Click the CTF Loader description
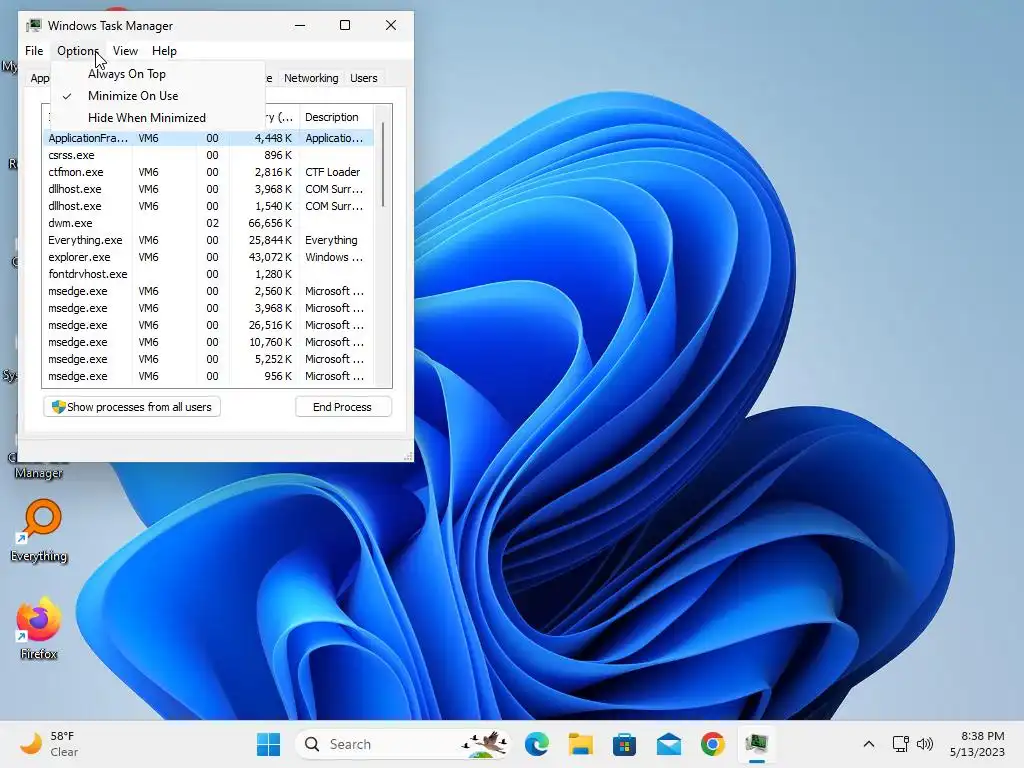Viewport: 1024px width, 768px height. (x=332, y=172)
